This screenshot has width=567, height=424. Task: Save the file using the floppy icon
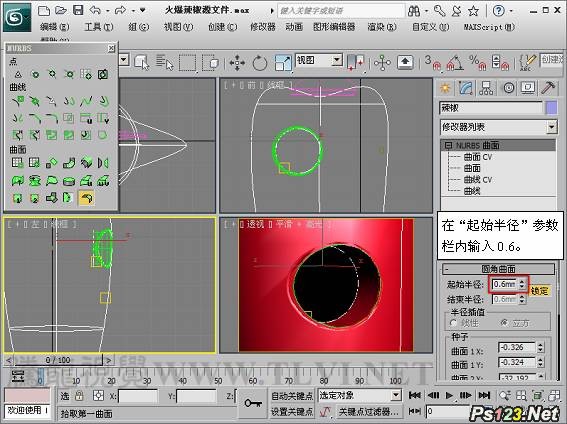point(78,10)
